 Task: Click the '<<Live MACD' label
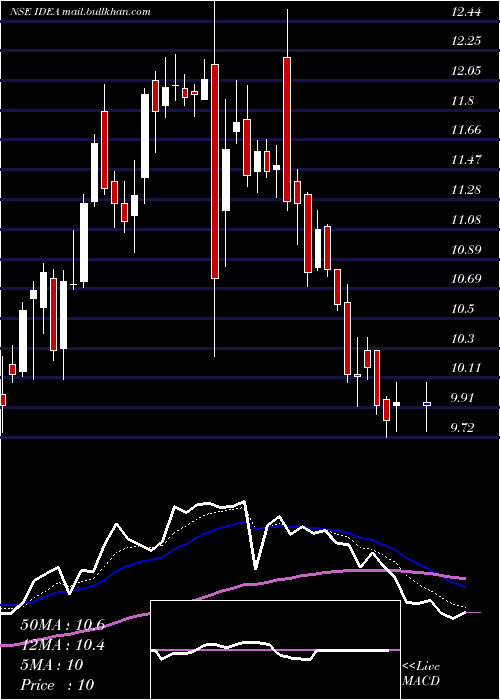[421, 674]
